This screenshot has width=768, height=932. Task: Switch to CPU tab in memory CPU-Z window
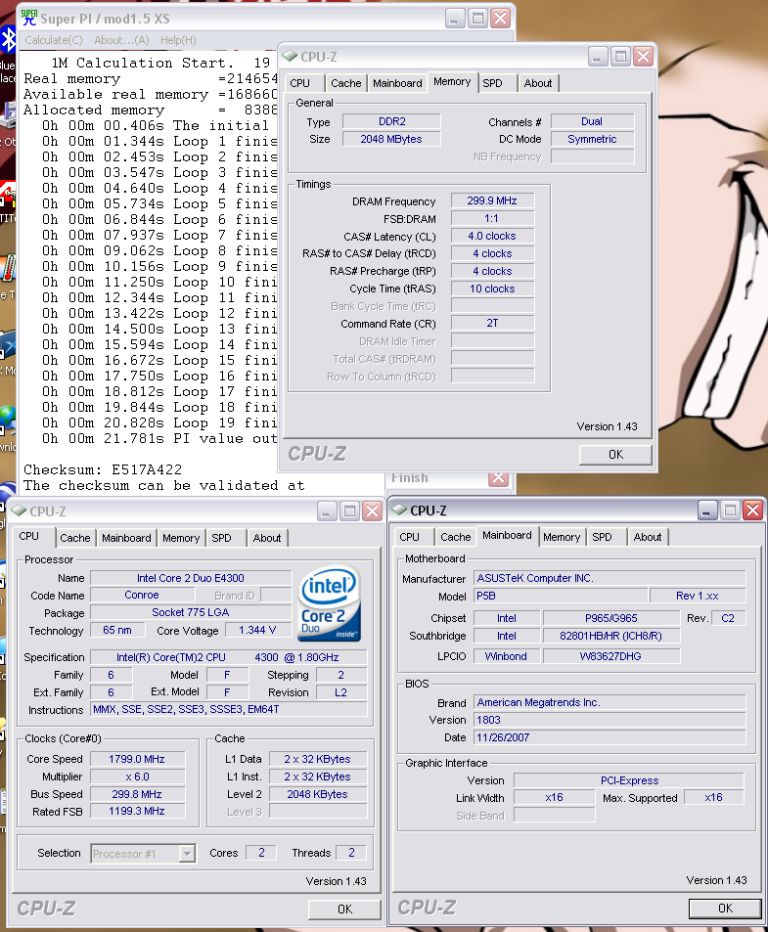pos(300,83)
